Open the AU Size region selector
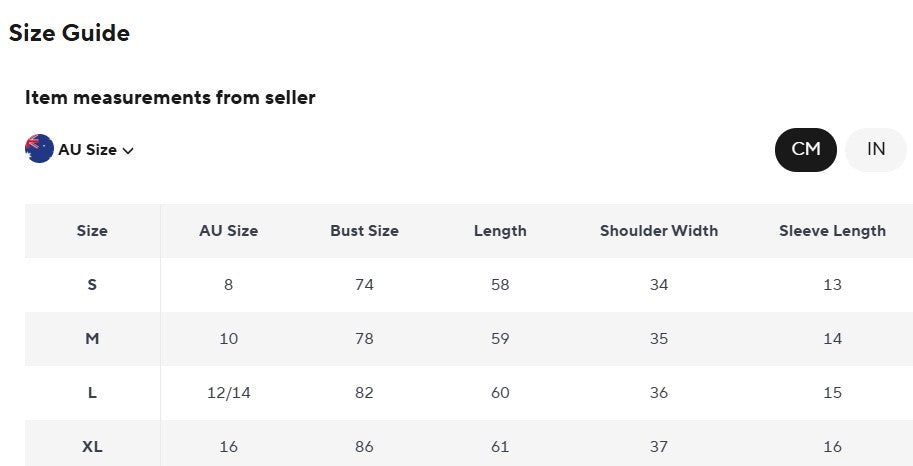This screenshot has height=466, width=913. click(80, 149)
